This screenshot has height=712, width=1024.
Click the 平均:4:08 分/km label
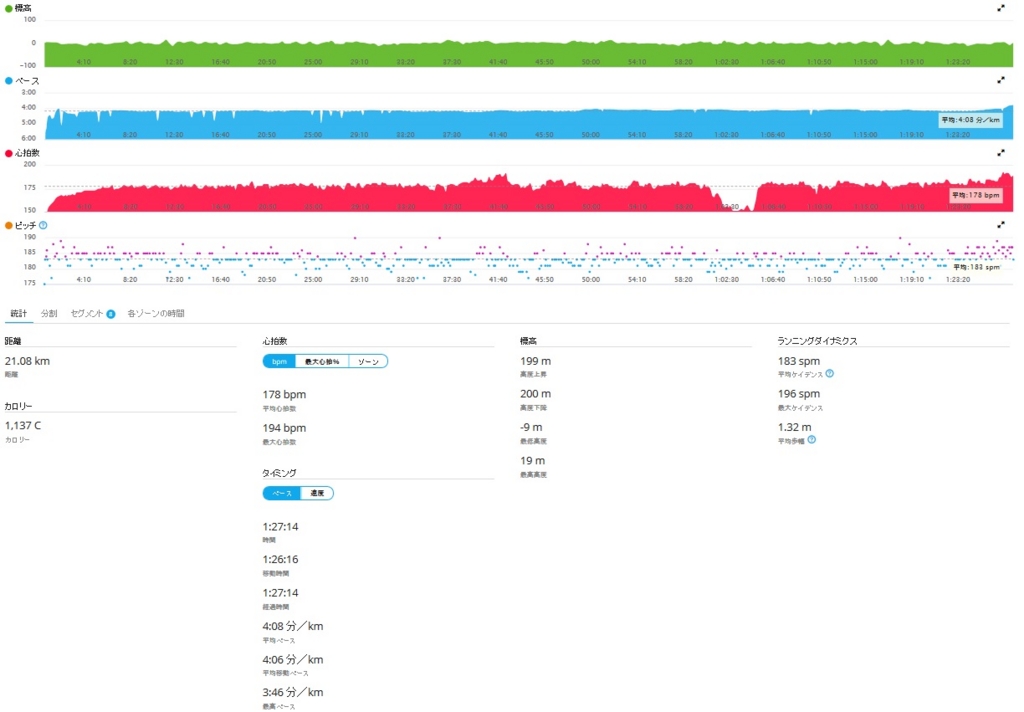coord(970,120)
